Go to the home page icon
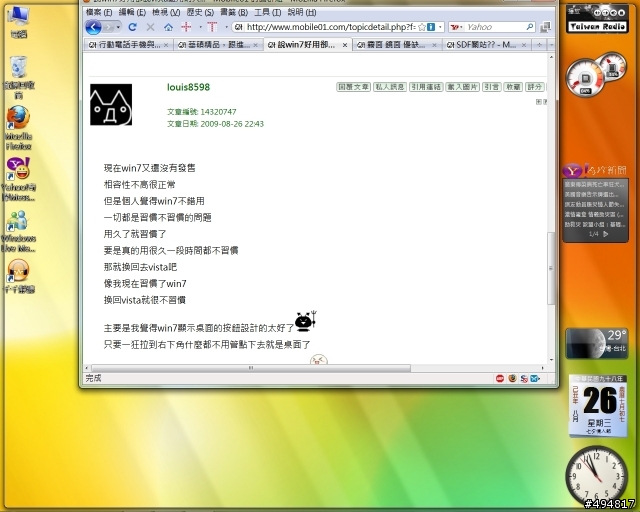 [168, 27]
